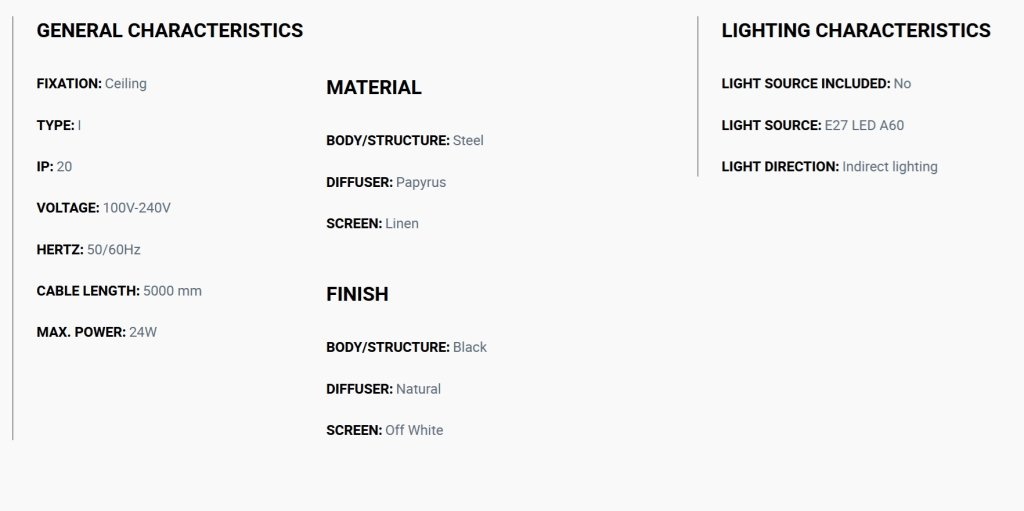The image size is (1024, 511).
Task: Click the Light Source E27 LED A60 text
Action: point(812,125)
